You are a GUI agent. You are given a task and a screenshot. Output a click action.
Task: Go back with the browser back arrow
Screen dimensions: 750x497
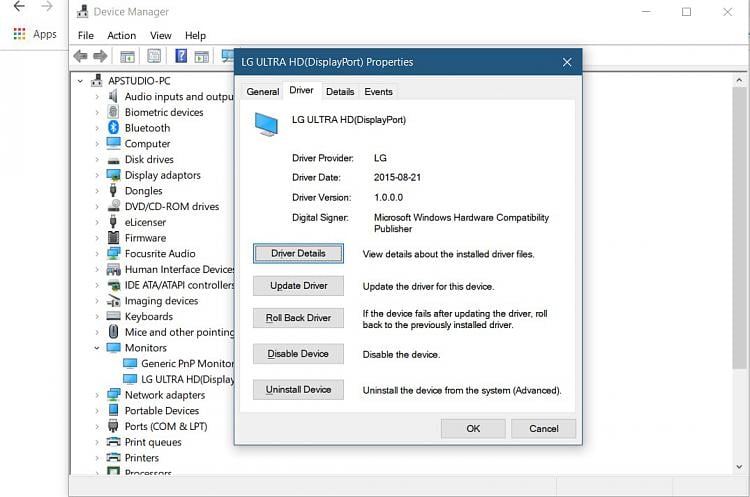coord(19,6)
